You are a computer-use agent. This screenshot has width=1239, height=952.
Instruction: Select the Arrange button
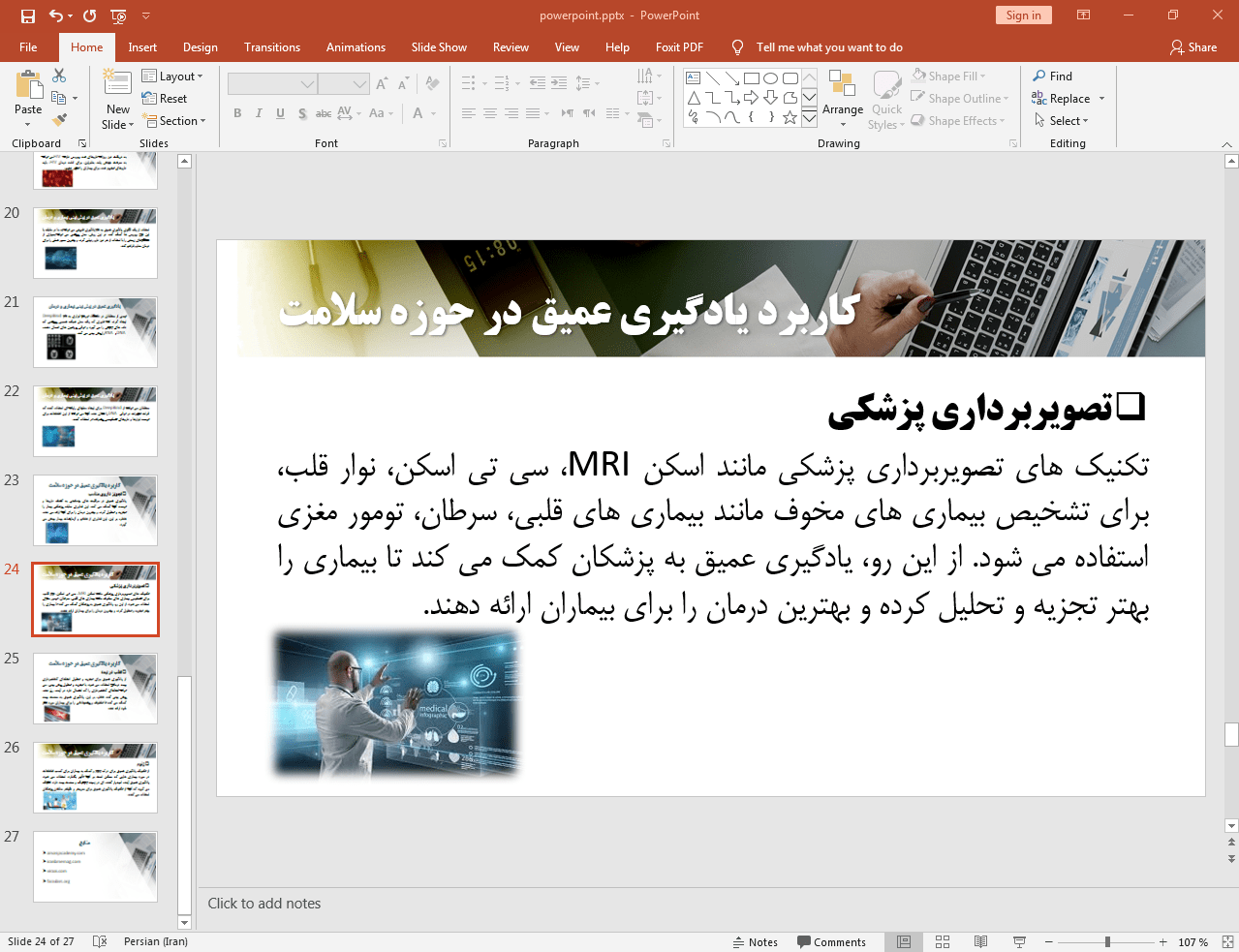(842, 98)
